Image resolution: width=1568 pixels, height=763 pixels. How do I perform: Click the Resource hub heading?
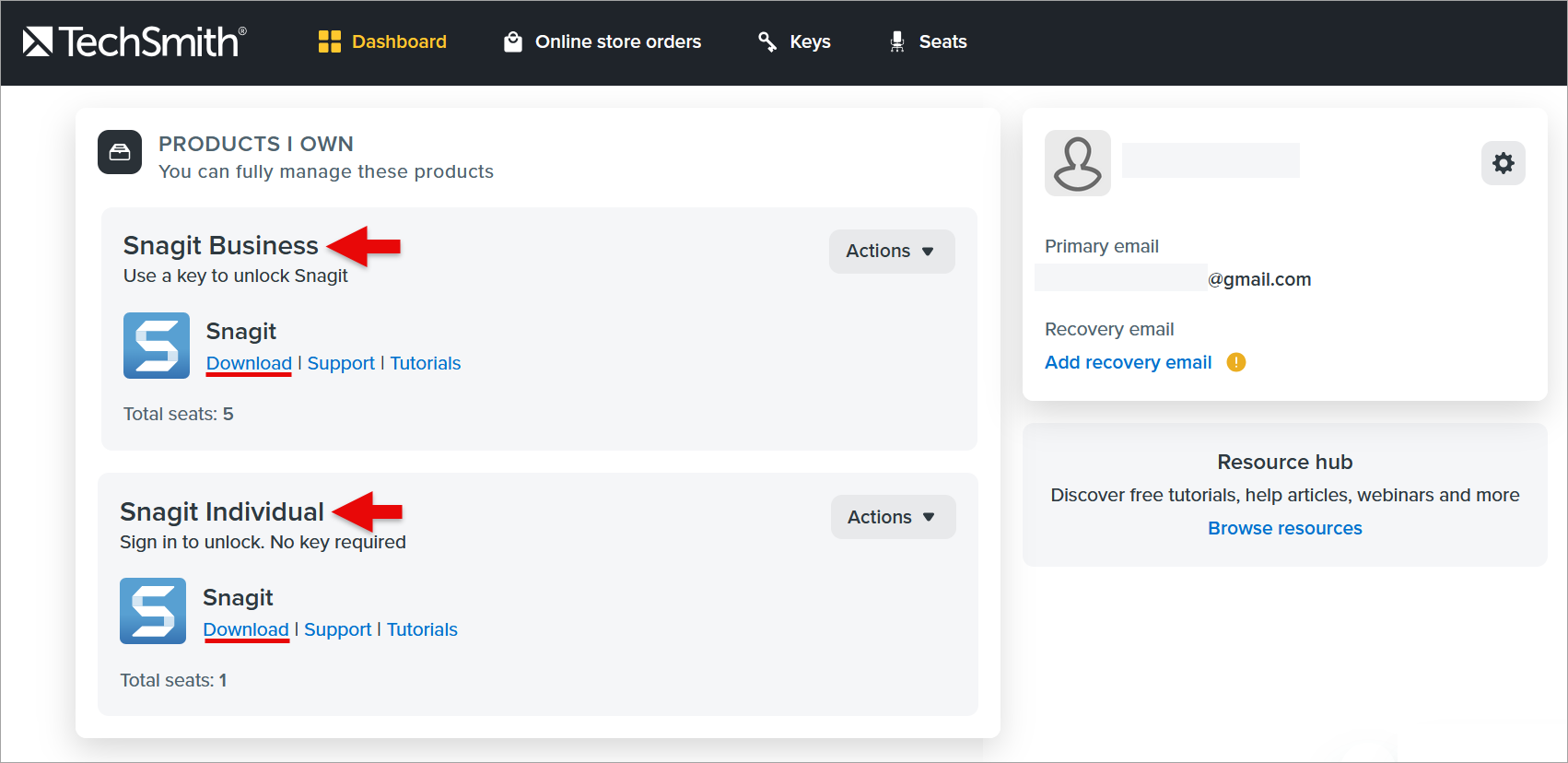1285,462
